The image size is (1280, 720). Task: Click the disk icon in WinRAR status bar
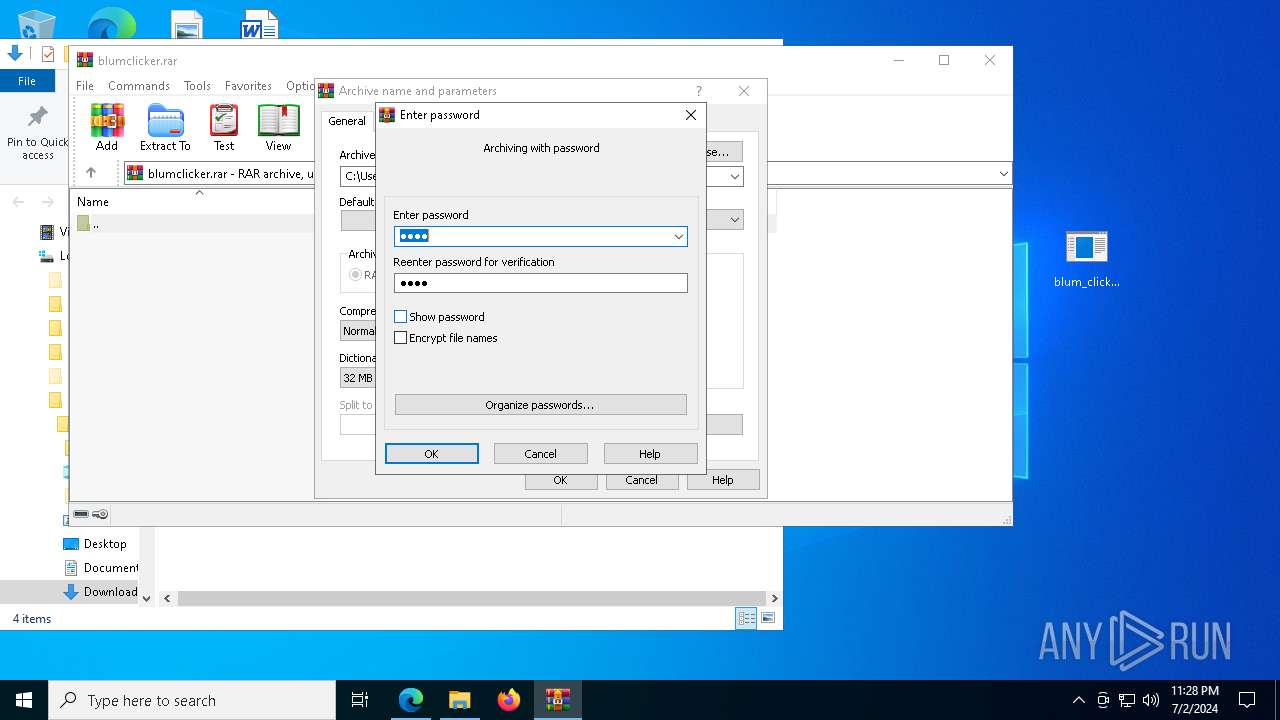pyautogui.click(x=81, y=514)
